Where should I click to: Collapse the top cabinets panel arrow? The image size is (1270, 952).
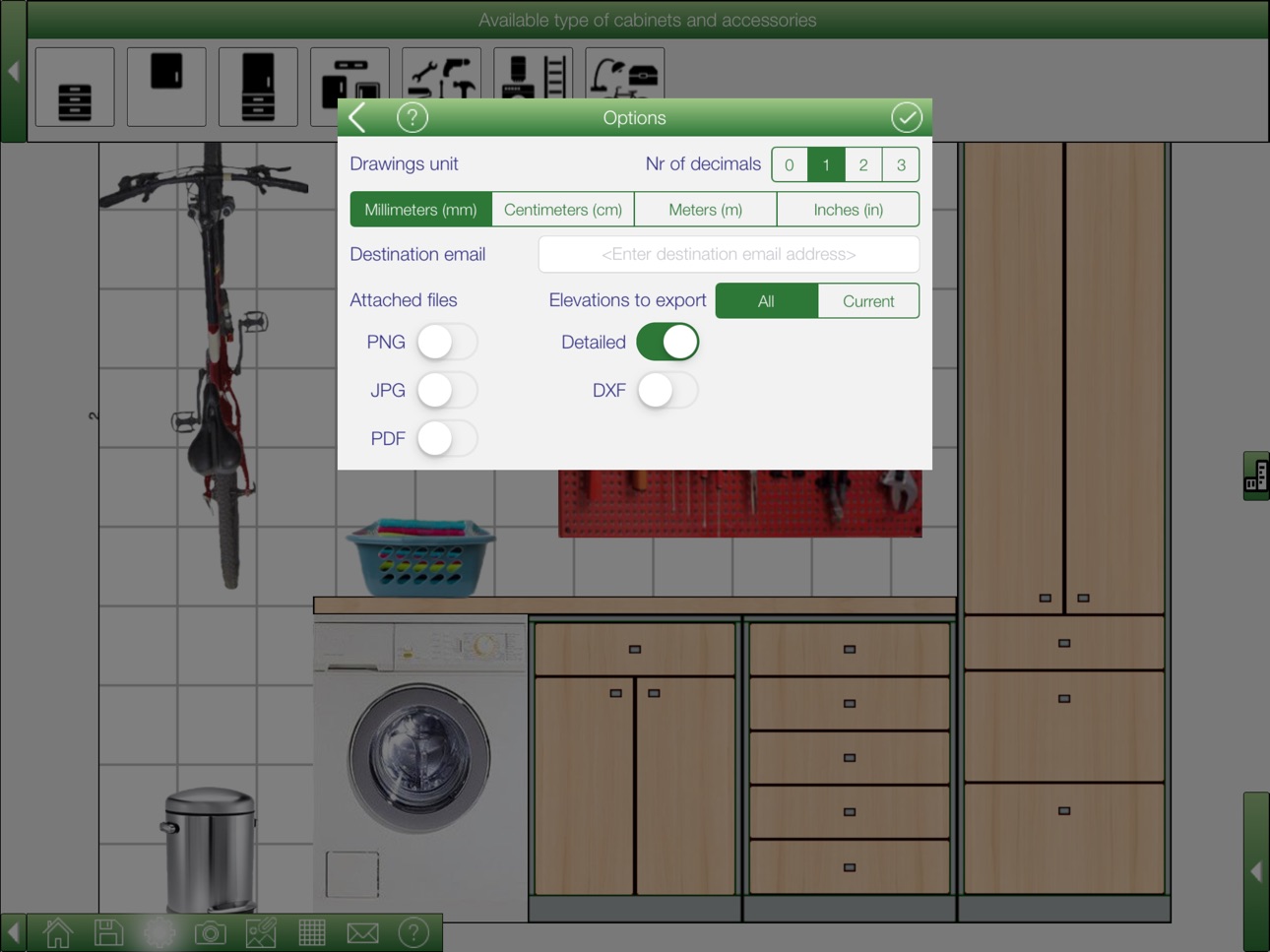coord(13,71)
